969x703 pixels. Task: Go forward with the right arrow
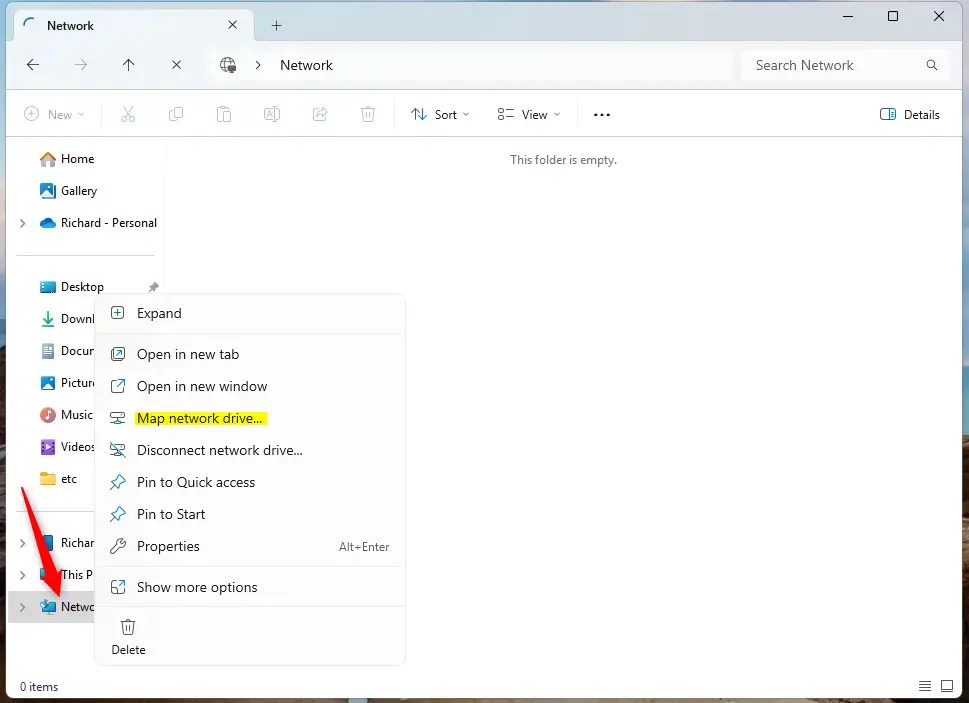click(x=81, y=65)
